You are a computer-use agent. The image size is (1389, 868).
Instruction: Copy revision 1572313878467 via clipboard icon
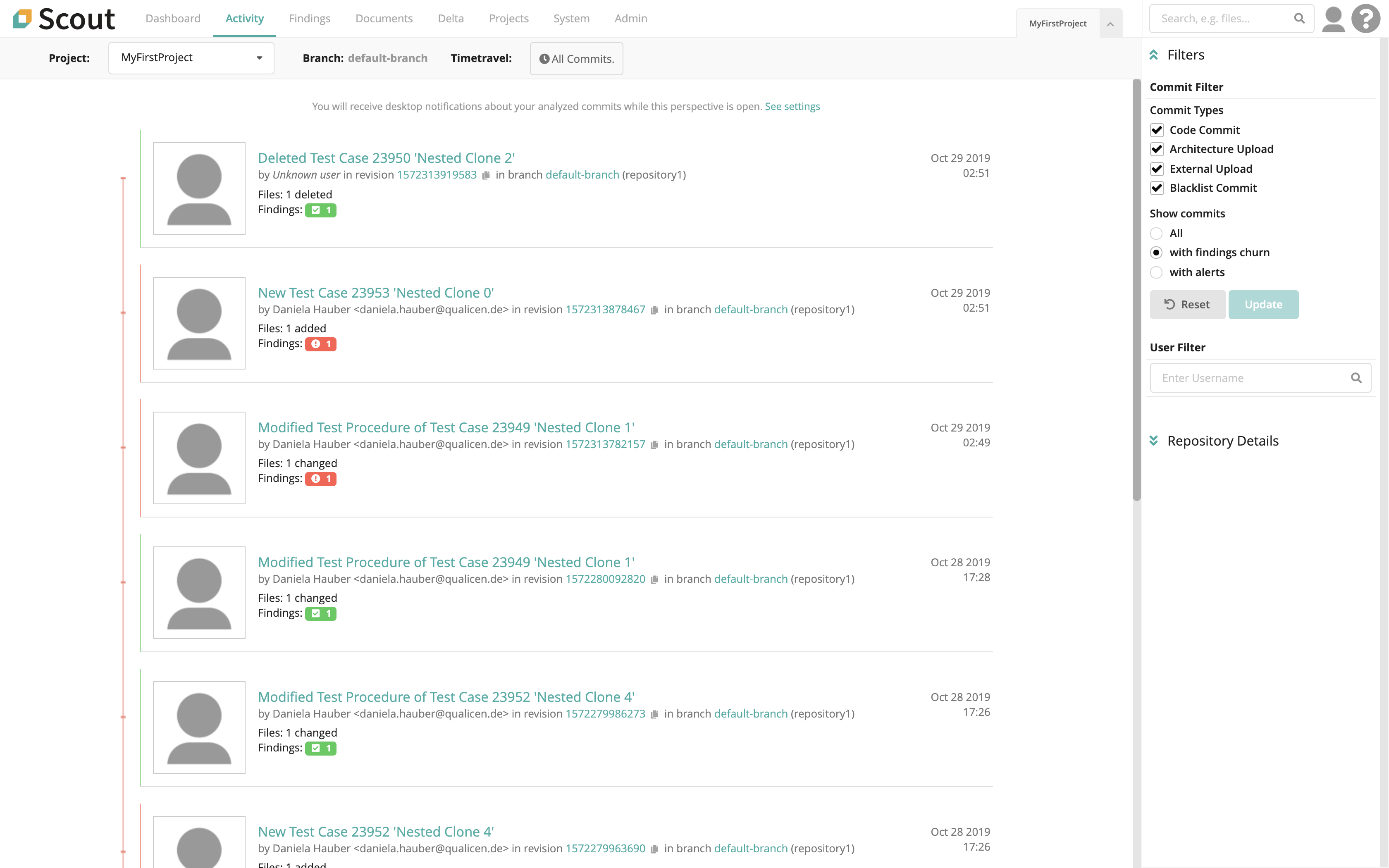(654, 310)
